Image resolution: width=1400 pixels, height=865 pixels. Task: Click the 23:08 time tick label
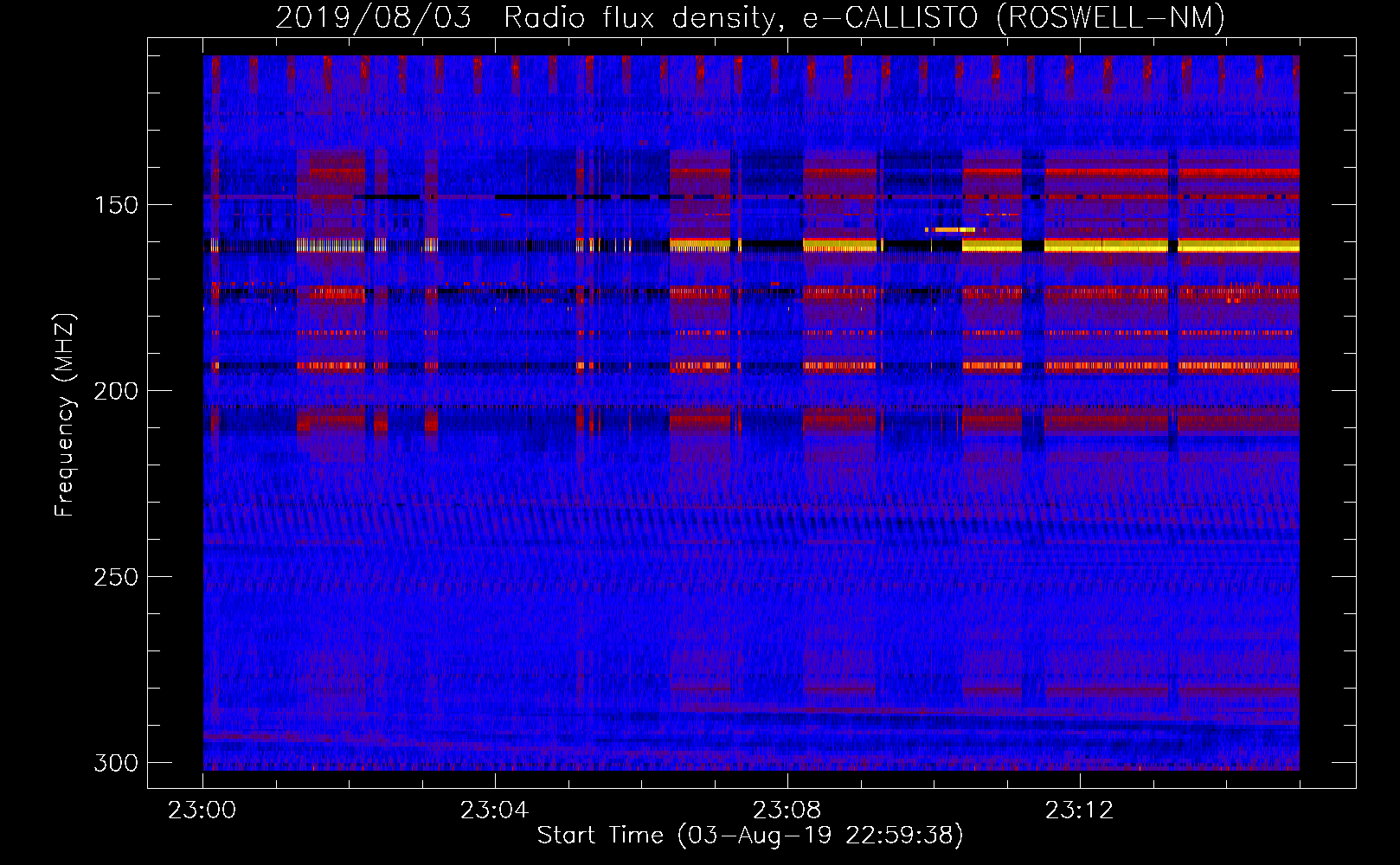tap(787, 811)
